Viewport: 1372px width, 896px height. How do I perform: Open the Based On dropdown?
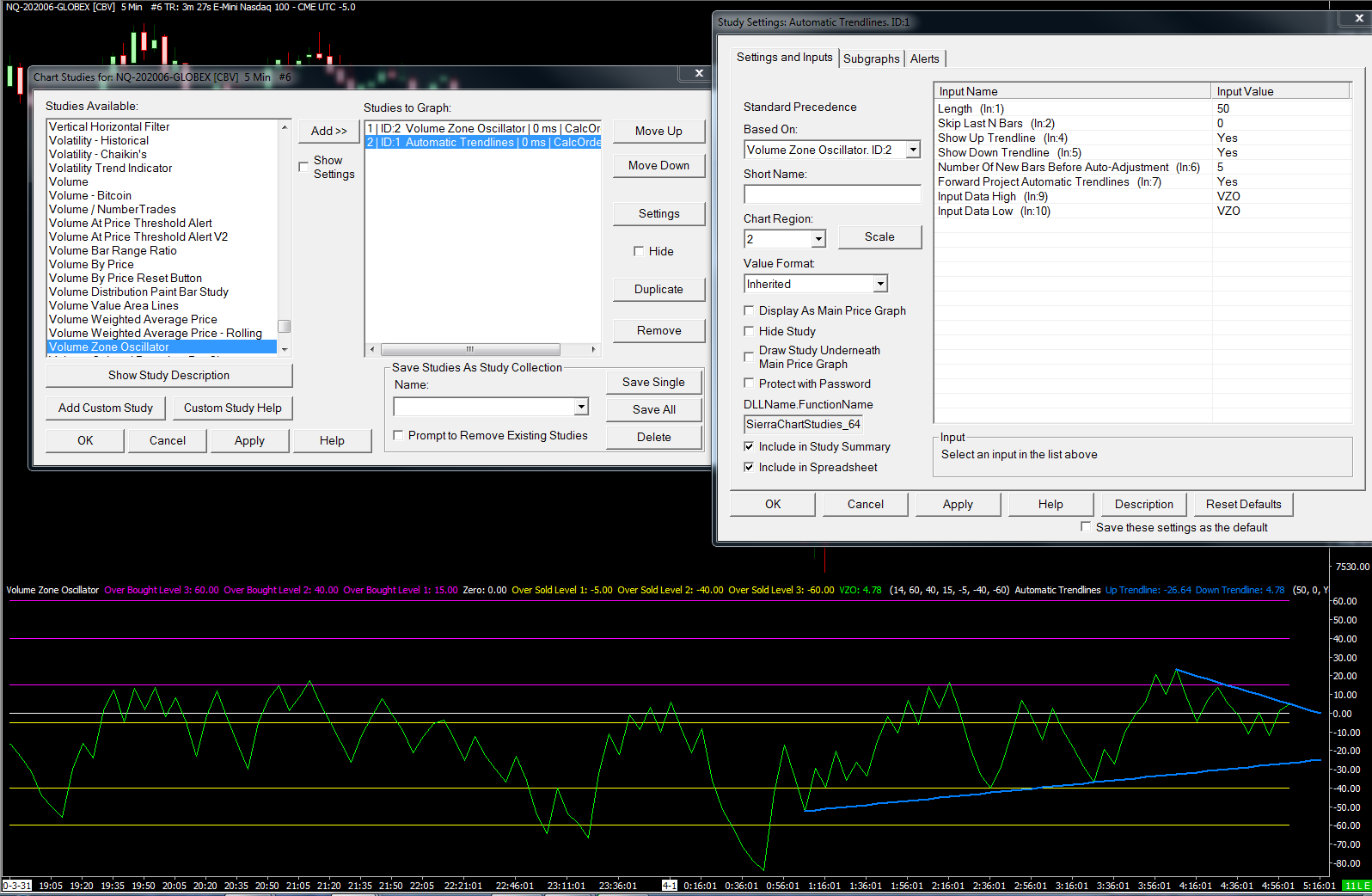[913, 150]
